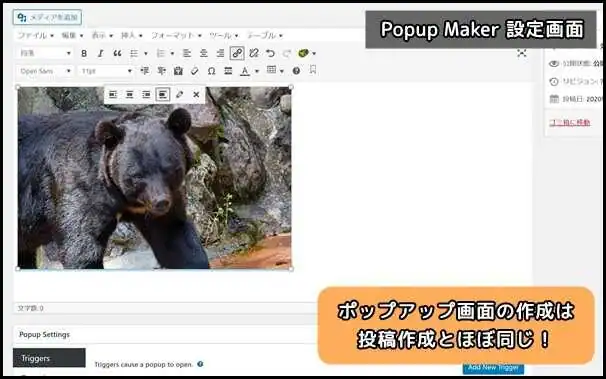Decrease indent of the paragraph
Viewport: 606px width, 379px height.
[145, 71]
